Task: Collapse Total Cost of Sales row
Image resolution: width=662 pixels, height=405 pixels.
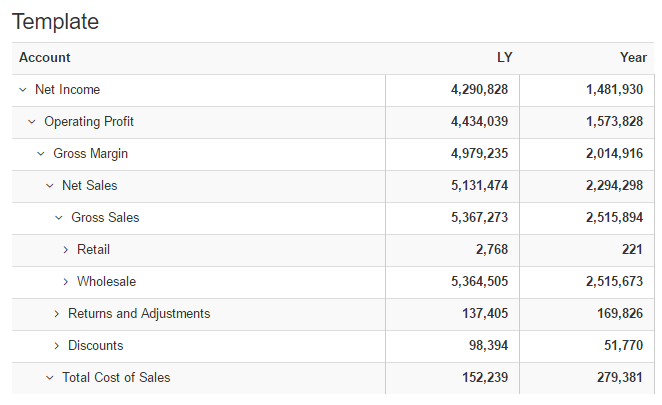Action: click(x=49, y=378)
